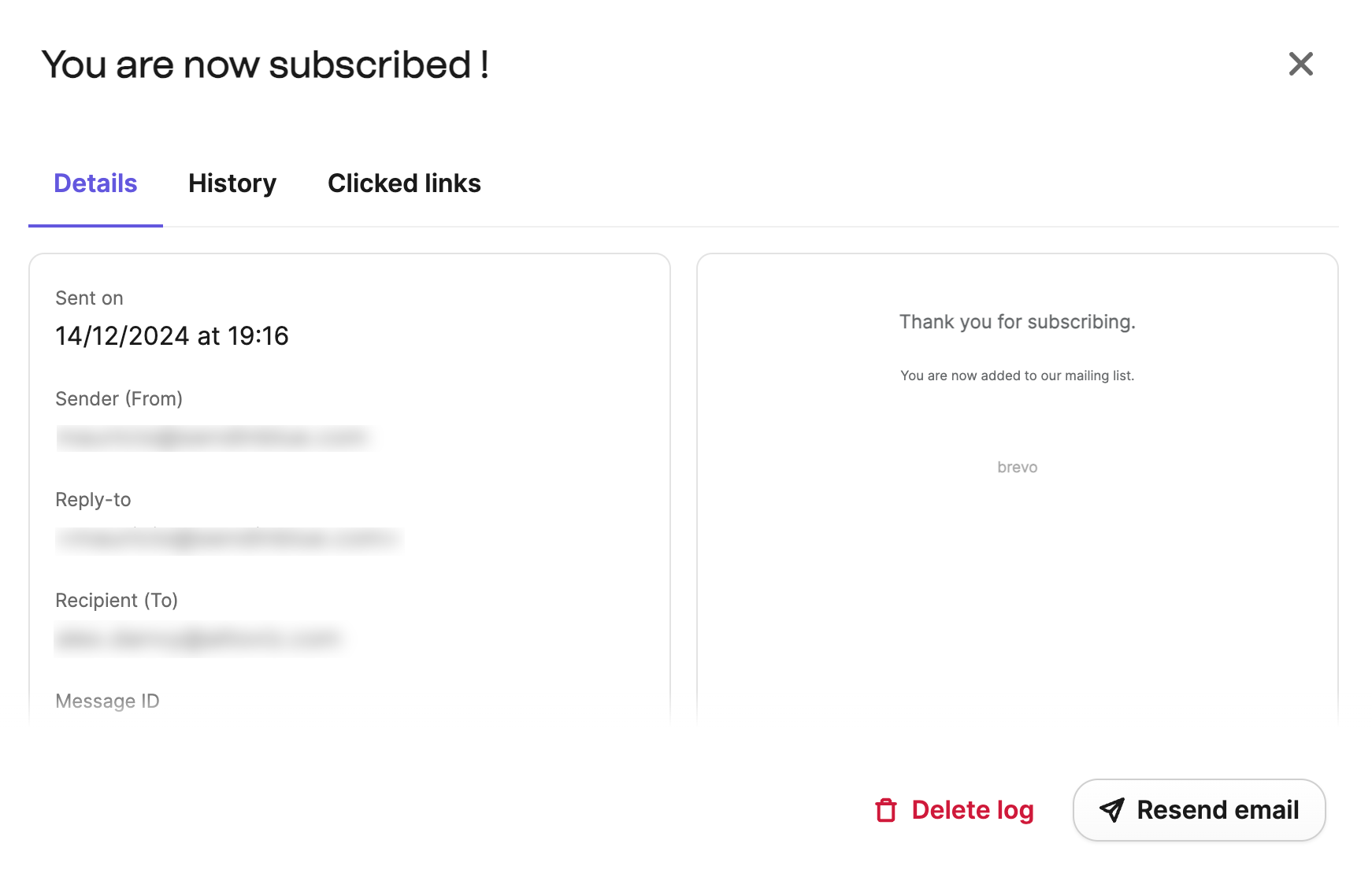Open the Clicked links tab

[404, 183]
